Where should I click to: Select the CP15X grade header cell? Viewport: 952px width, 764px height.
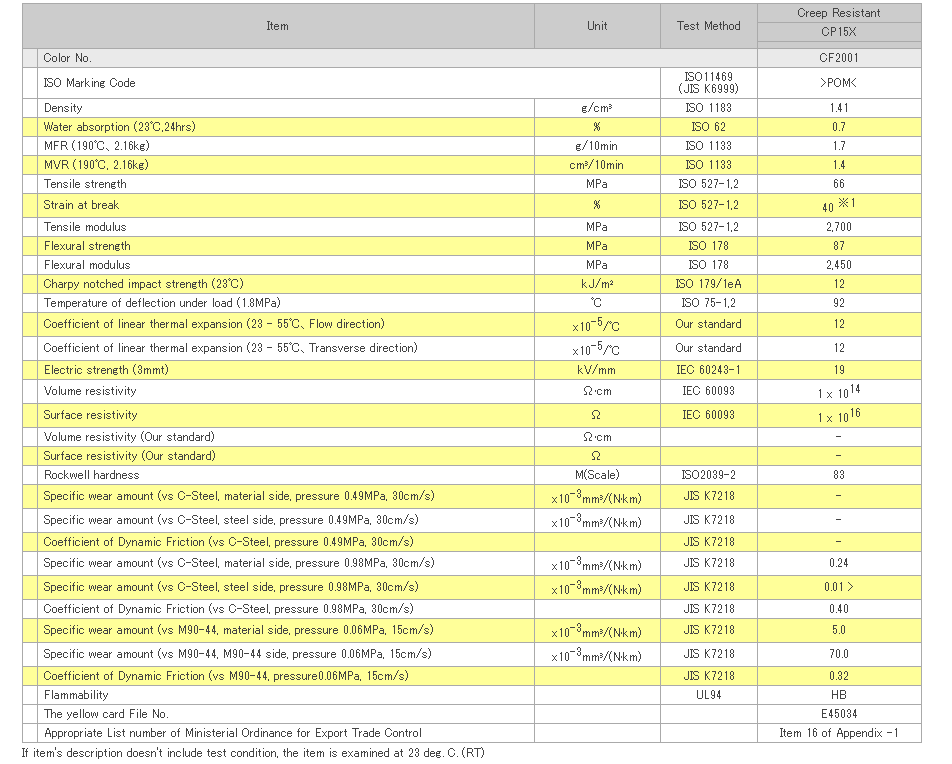pyautogui.click(x=838, y=32)
